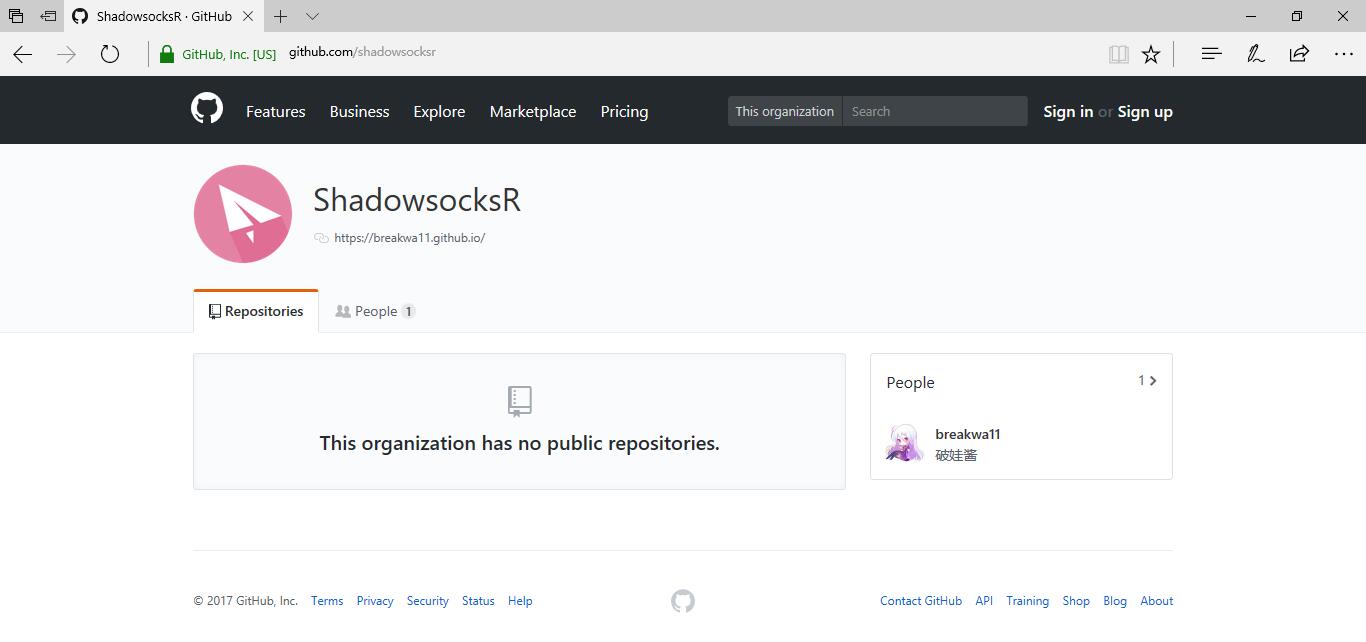The width and height of the screenshot is (1366, 642).
Task: Open the https://breakwa11.github.io/ link
Action: pos(410,238)
